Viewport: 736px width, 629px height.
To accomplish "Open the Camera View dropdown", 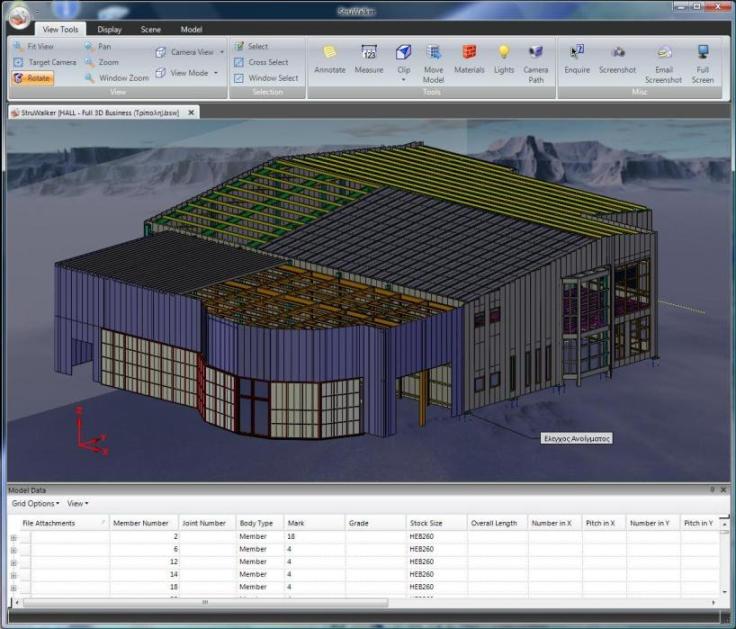I will point(190,52).
